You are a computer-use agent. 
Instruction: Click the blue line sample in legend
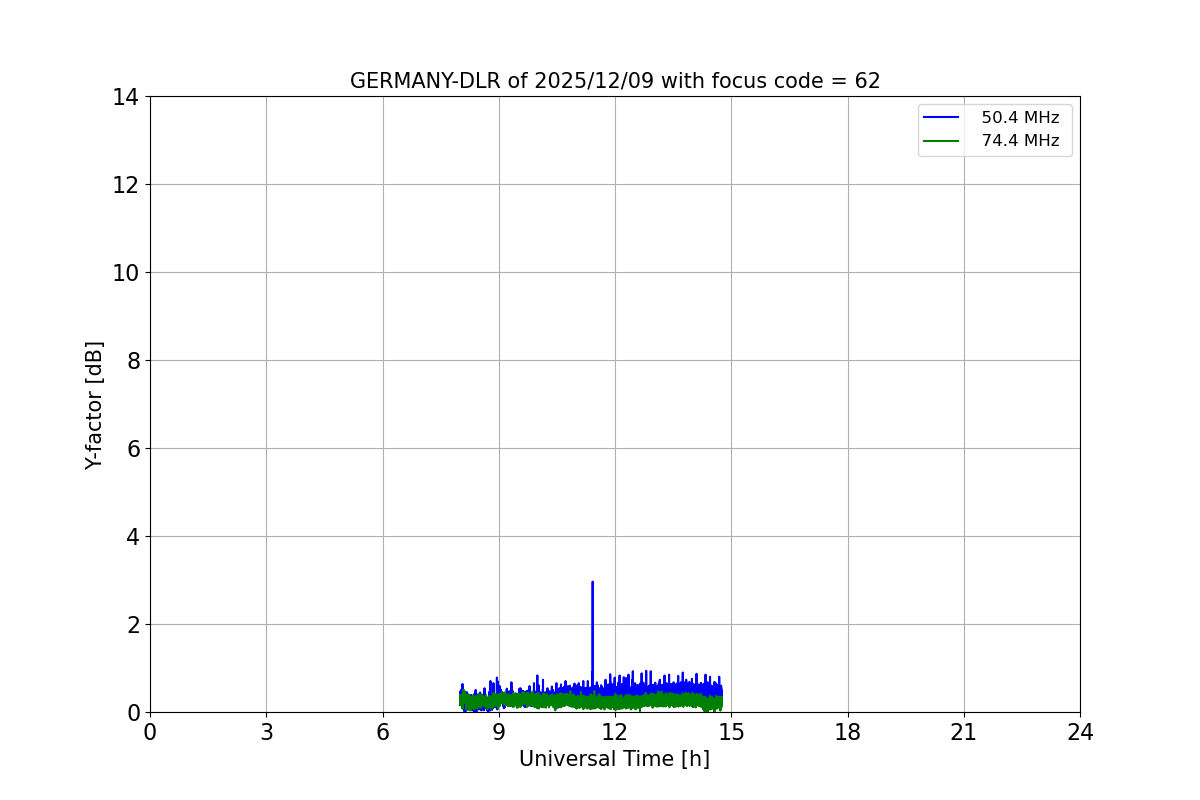click(x=941, y=118)
